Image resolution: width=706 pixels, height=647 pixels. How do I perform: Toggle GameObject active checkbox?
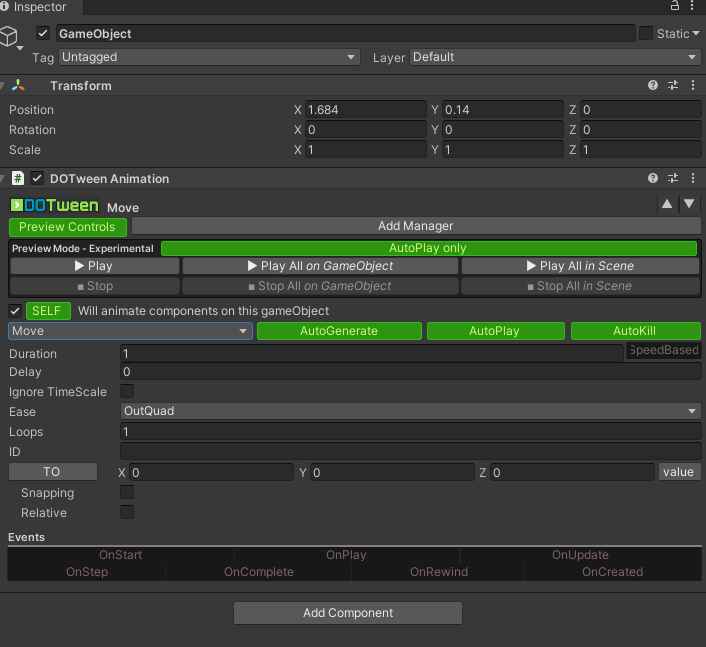tap(43, 33)
